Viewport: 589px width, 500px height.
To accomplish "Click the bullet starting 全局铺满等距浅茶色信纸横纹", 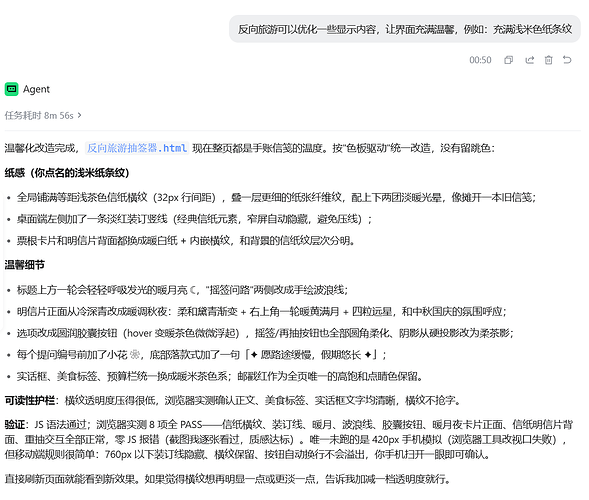I will click(276, 197).
